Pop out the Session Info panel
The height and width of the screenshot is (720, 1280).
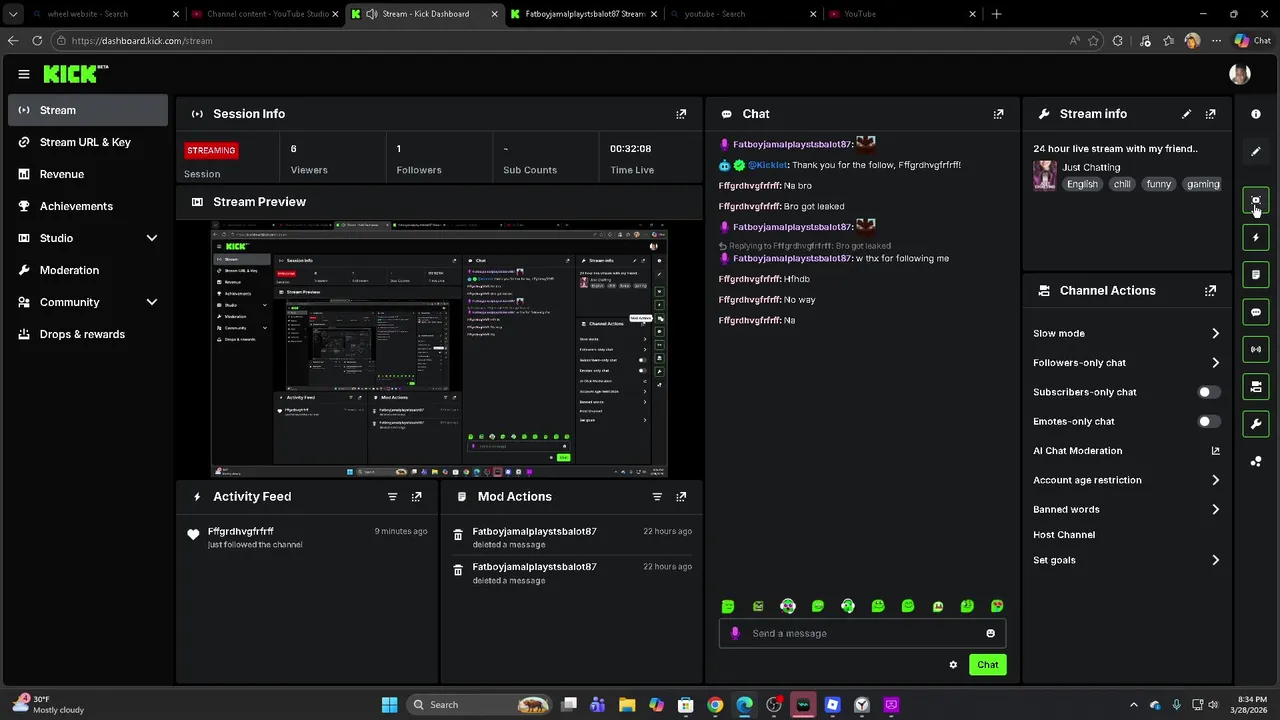coord(681,114)
